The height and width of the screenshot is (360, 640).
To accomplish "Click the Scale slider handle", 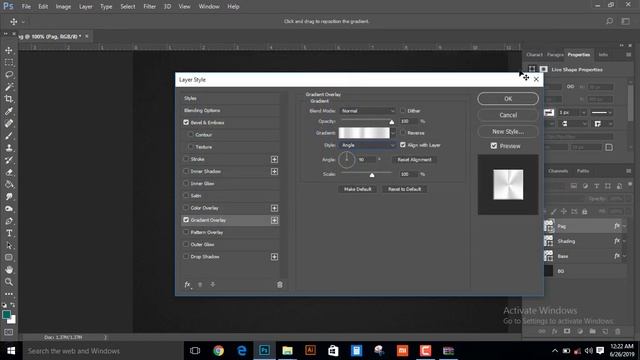I will [372, 175].
